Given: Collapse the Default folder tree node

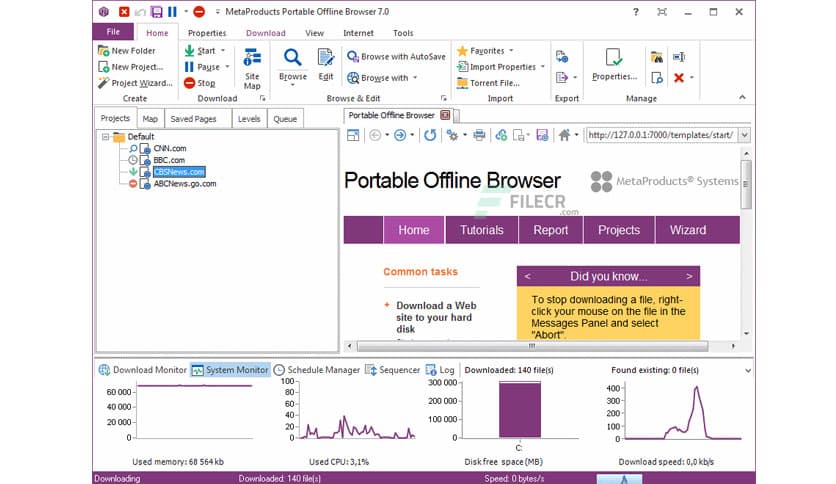Looking at the screenshot, I should 106,137.
